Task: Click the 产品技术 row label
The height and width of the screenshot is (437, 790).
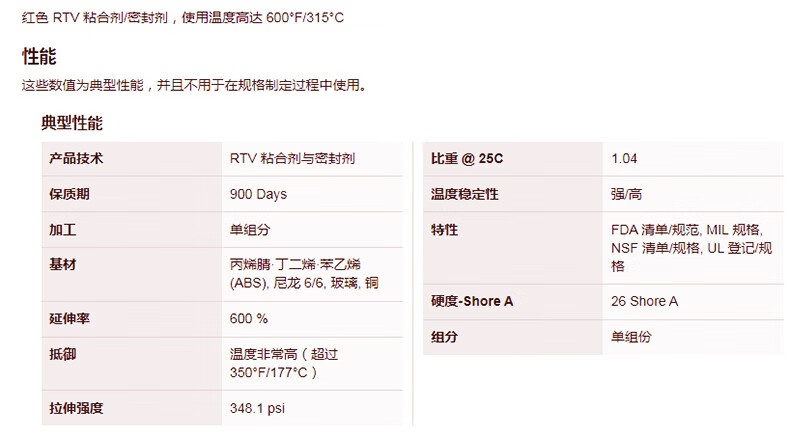Action: click(x=76, y=158)
